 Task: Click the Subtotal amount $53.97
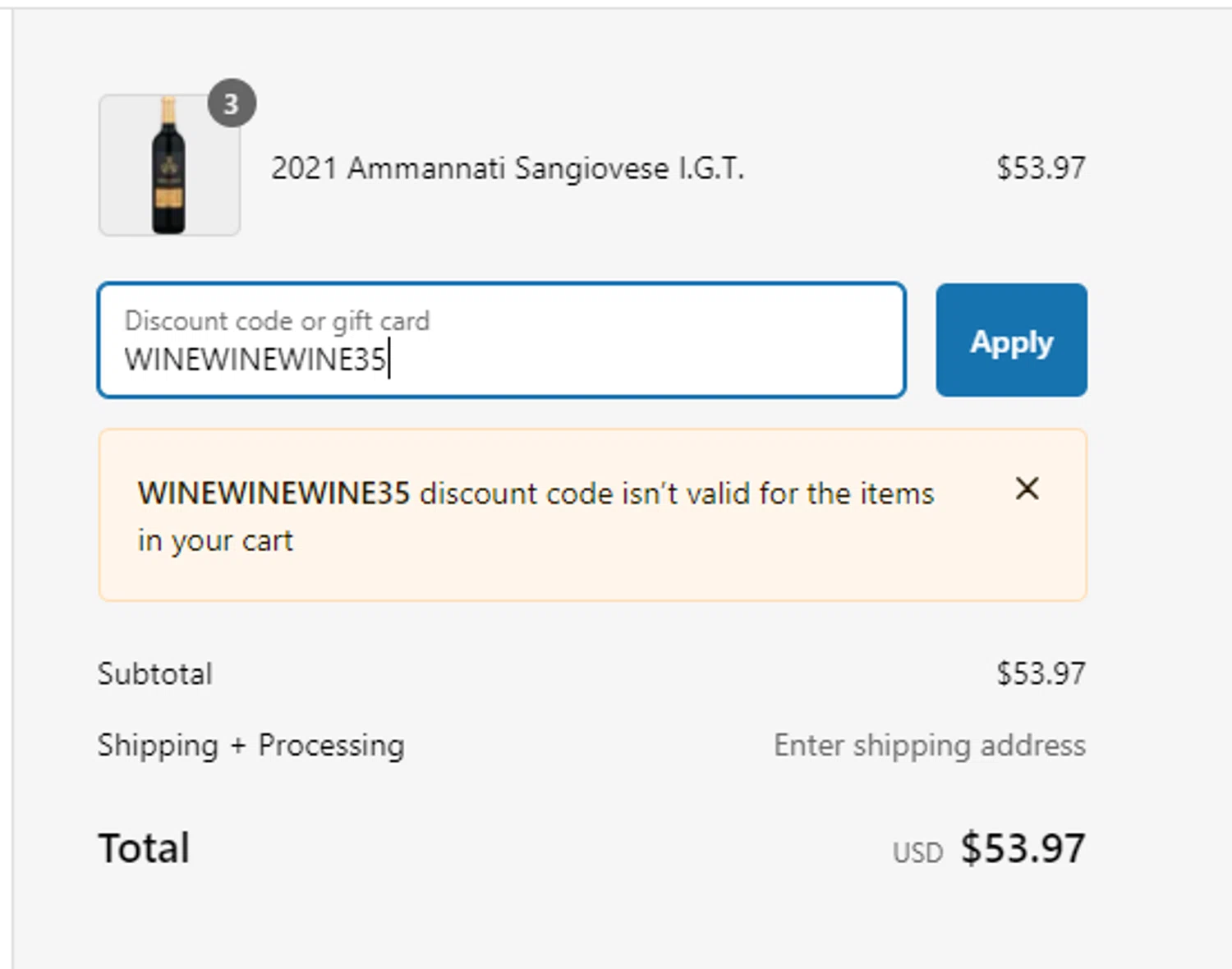point(1041,674)
